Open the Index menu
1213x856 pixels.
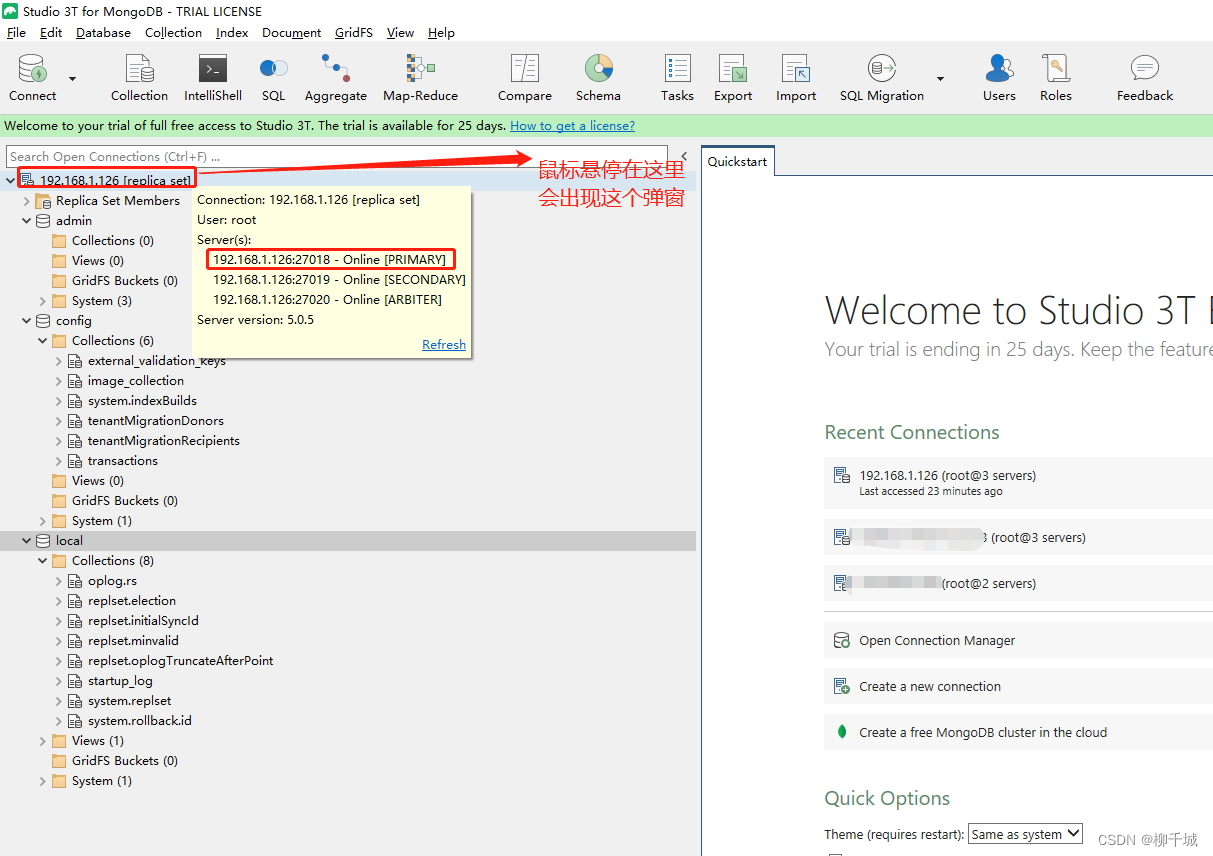(232, 32)
